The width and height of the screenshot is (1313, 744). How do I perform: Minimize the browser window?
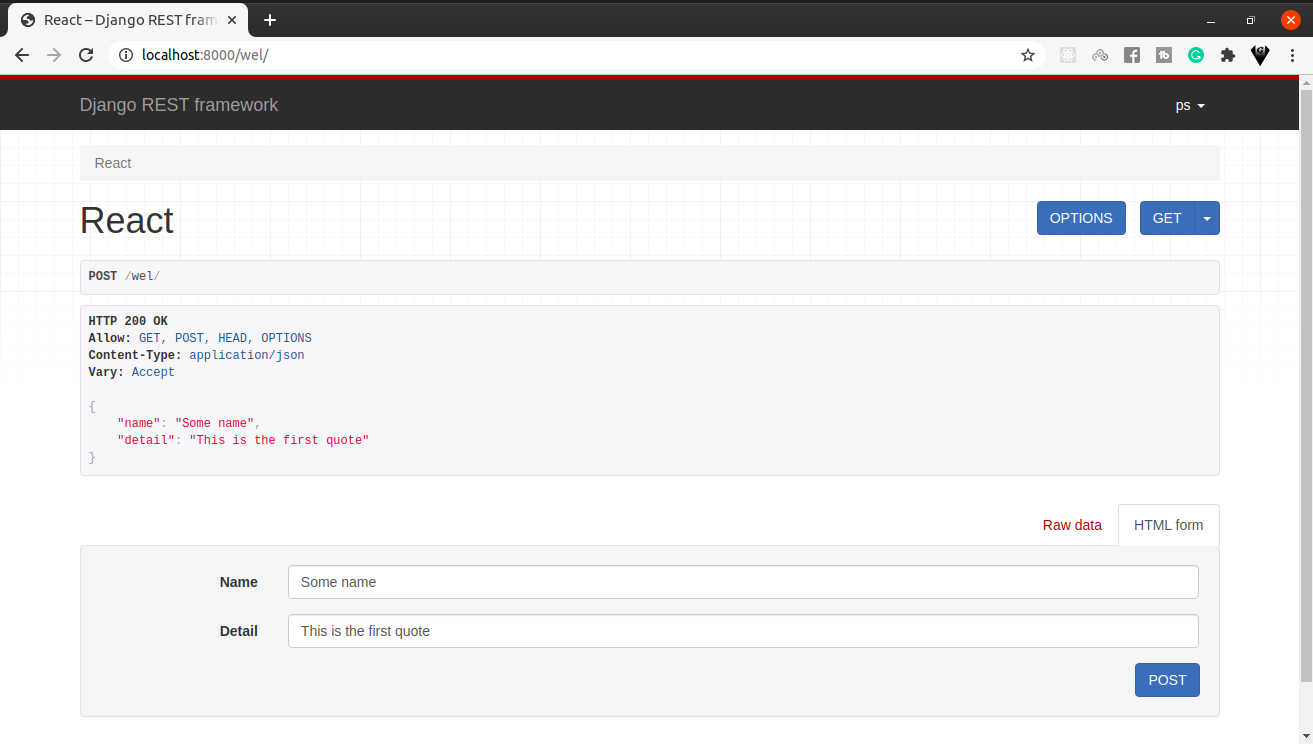point(1211,20)
